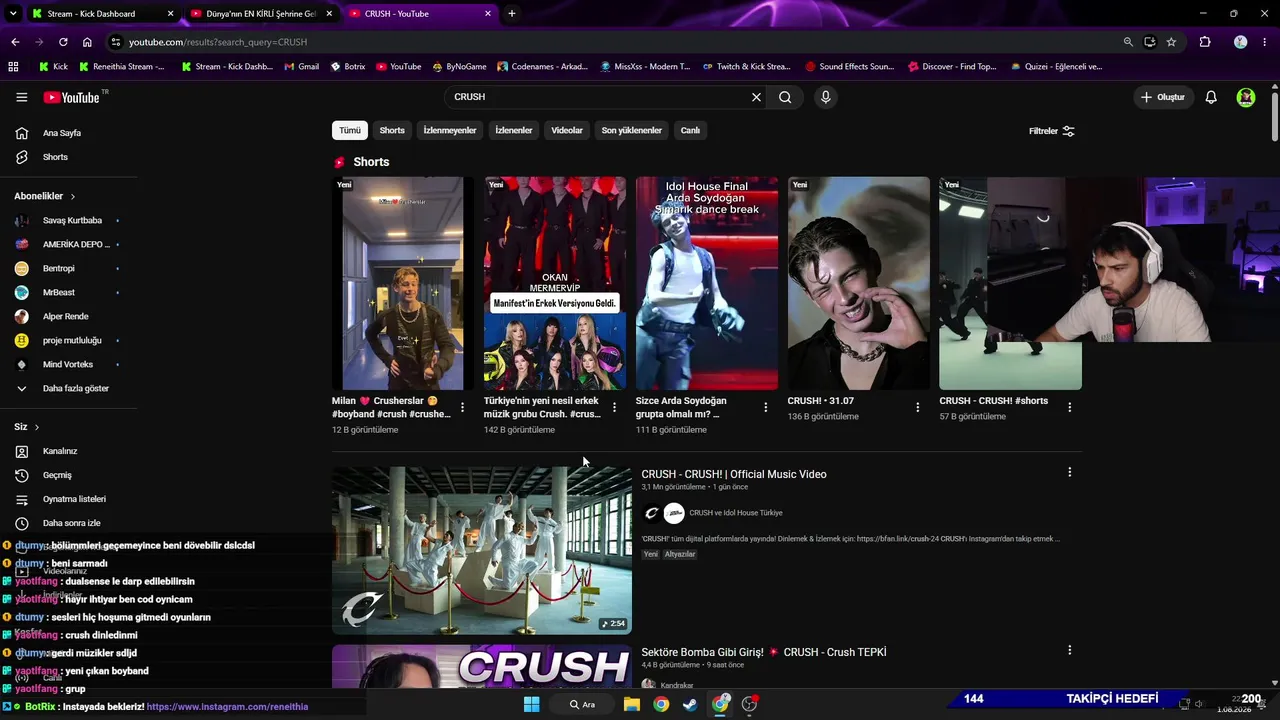Switch to Dünya'nın EN KİRLİ Şehrine tab
Viewport: 1280px width, 720px height.
(262, 14)
